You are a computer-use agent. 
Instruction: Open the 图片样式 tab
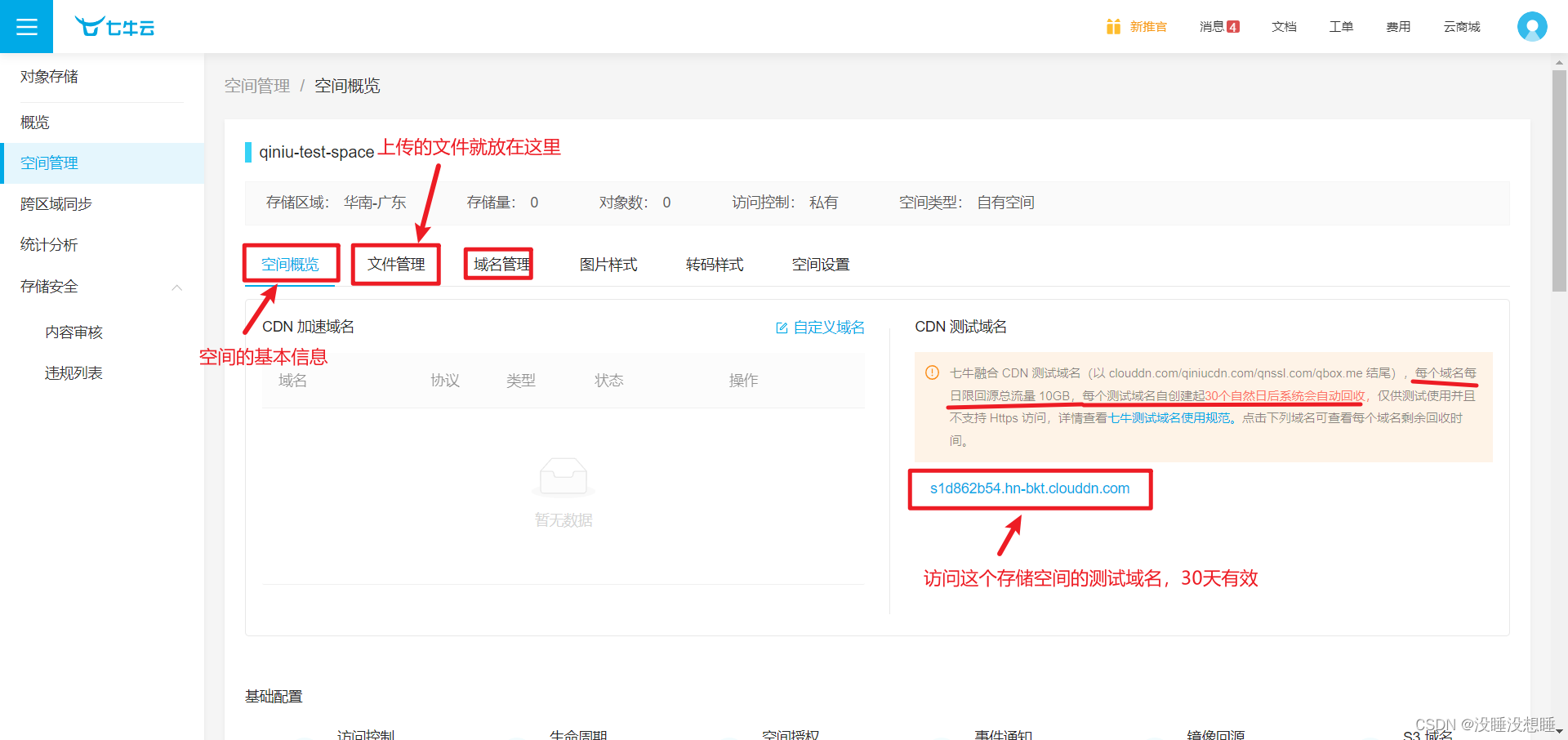click(x=608, y=265)
